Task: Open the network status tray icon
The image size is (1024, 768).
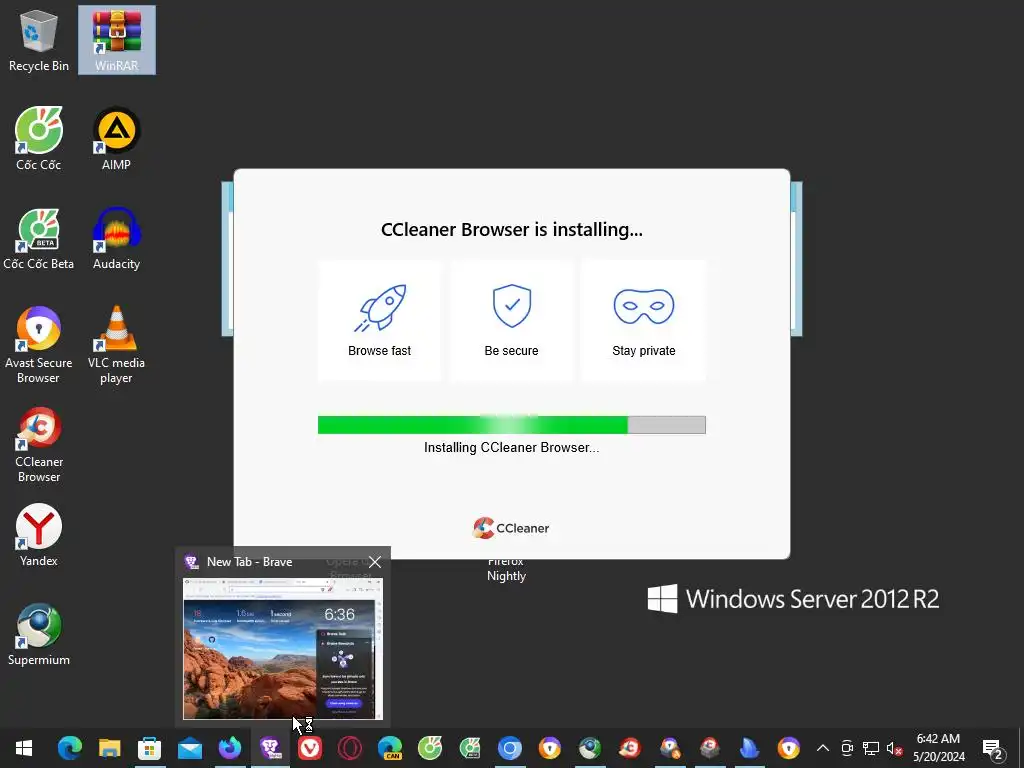Action: (871, 748)
